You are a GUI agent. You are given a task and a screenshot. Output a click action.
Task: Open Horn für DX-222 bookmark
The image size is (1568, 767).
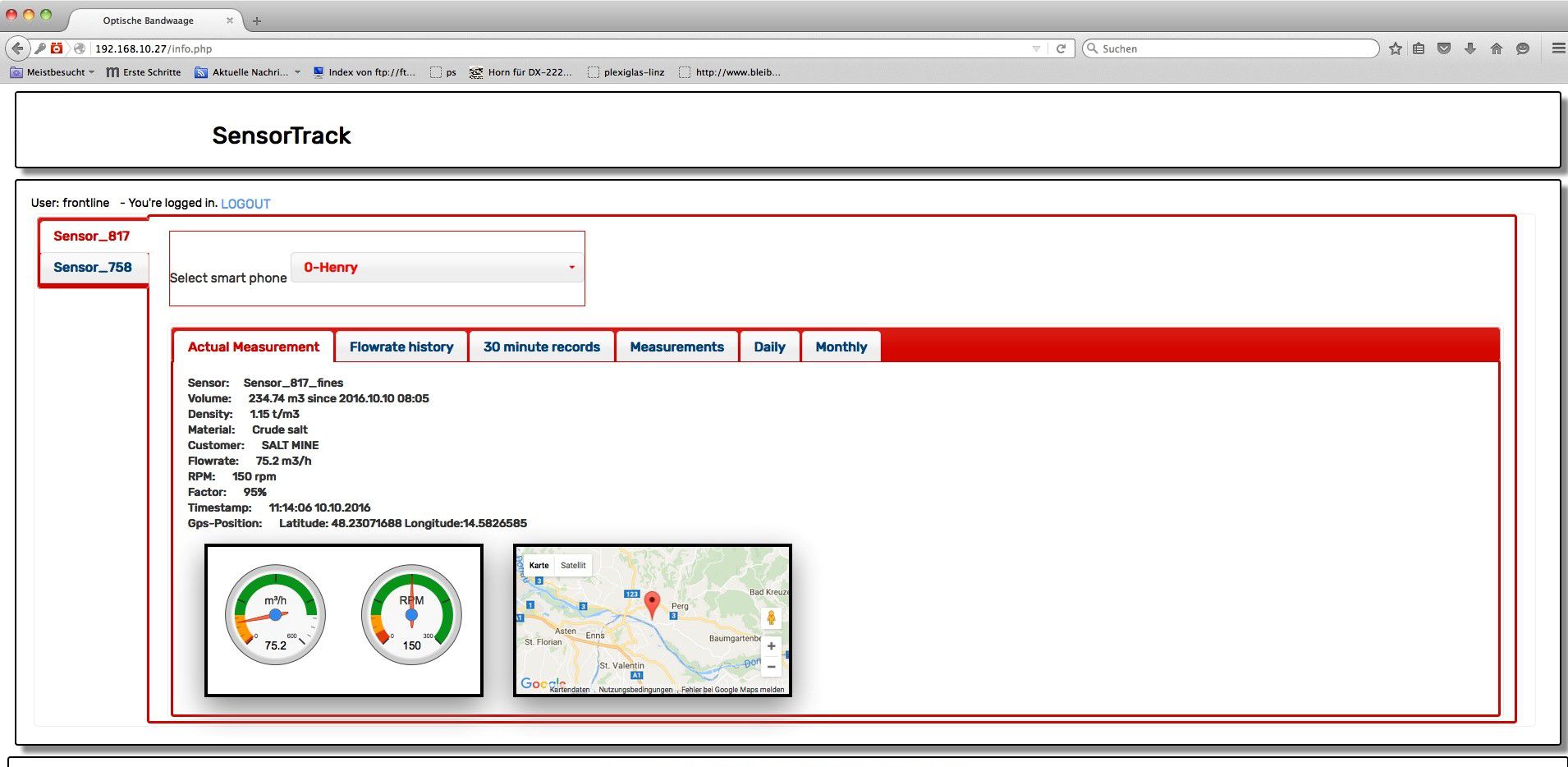520,72
